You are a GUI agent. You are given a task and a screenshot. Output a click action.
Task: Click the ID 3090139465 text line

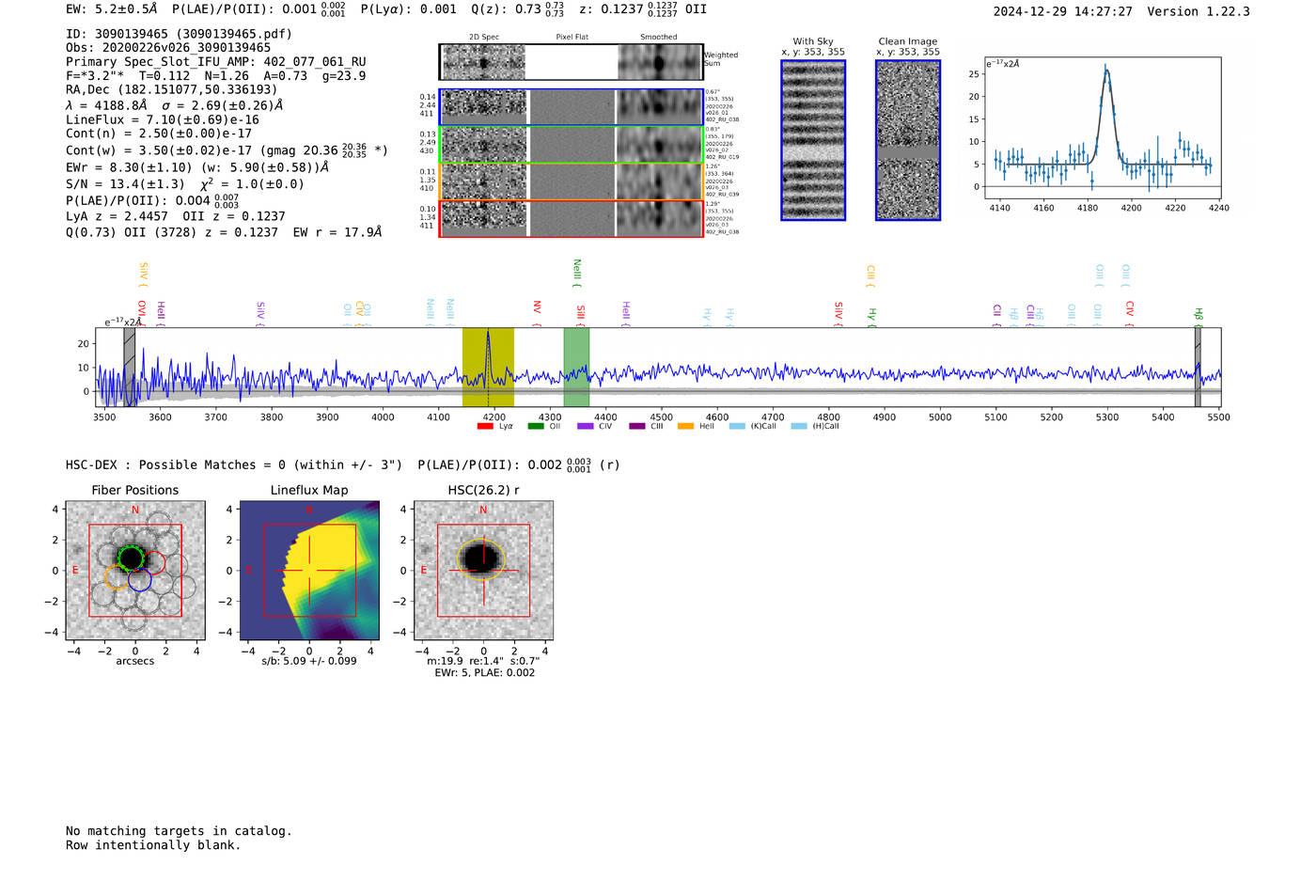tap(179, 34)
